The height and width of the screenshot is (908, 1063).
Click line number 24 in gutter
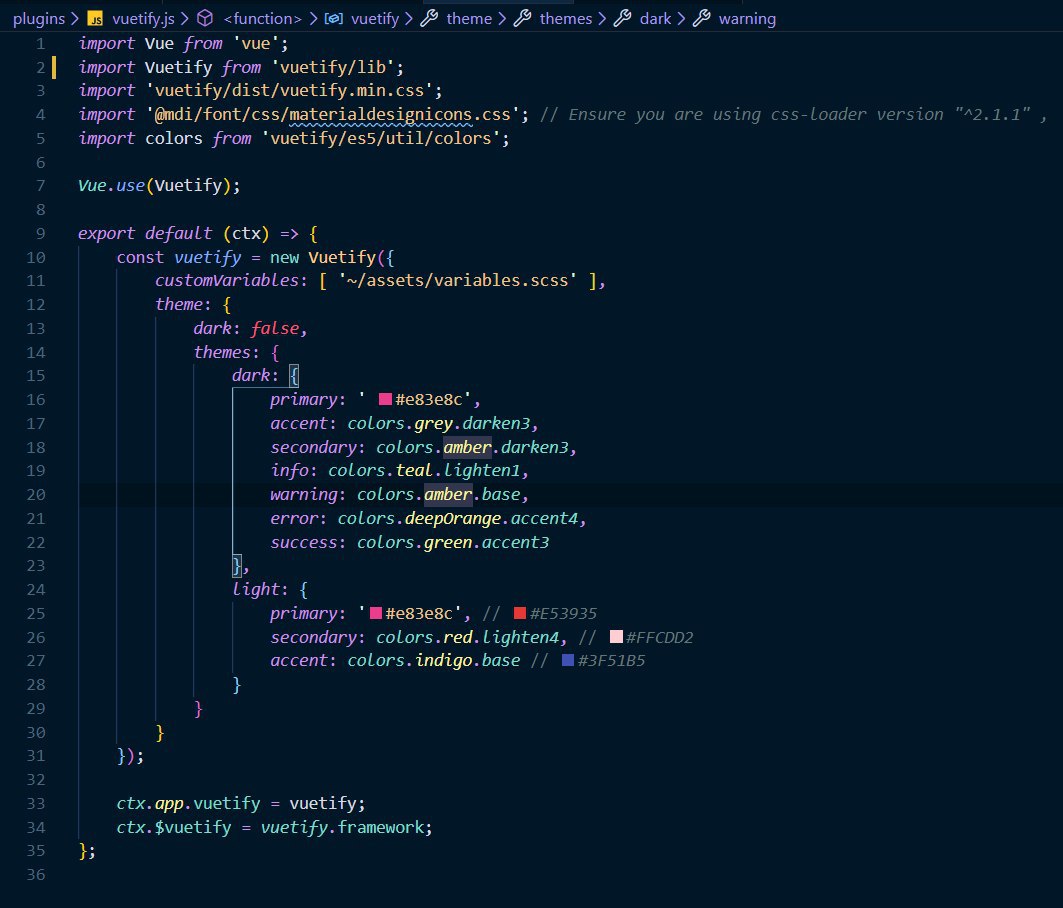click(x=36, y=590)
